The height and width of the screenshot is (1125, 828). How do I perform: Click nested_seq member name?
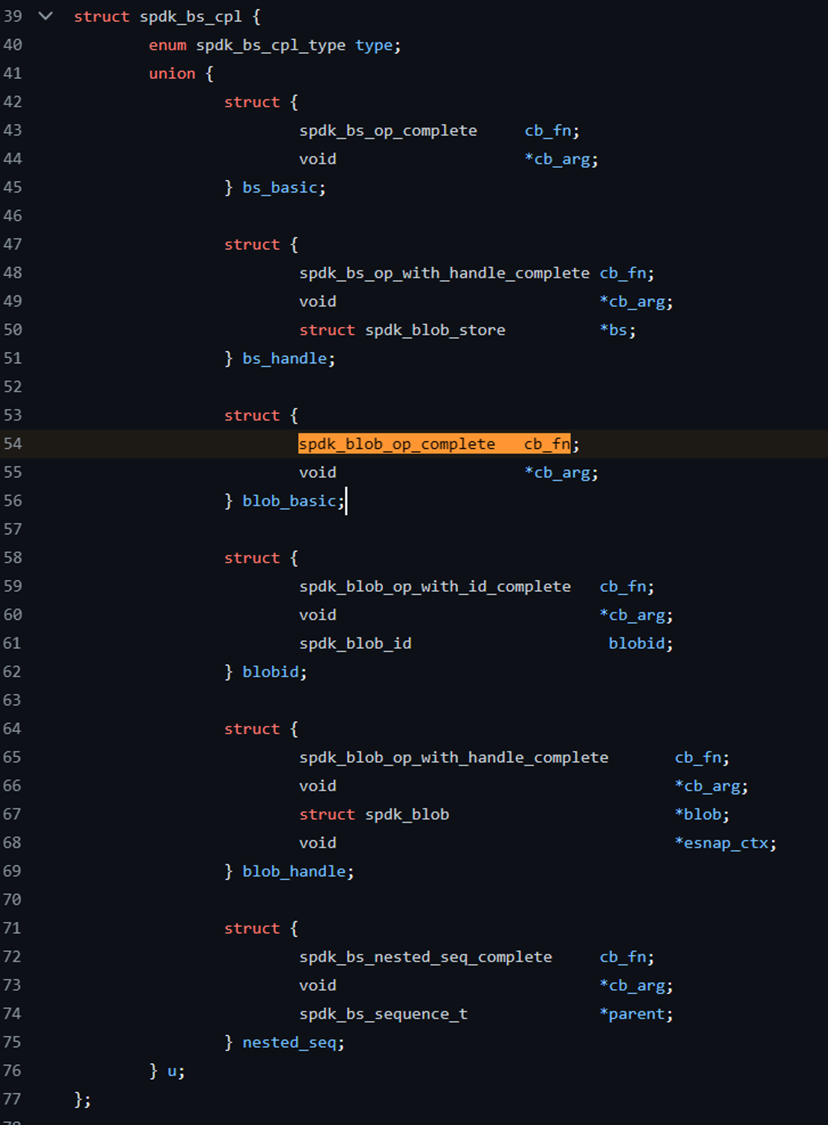tap(289, 1042)
